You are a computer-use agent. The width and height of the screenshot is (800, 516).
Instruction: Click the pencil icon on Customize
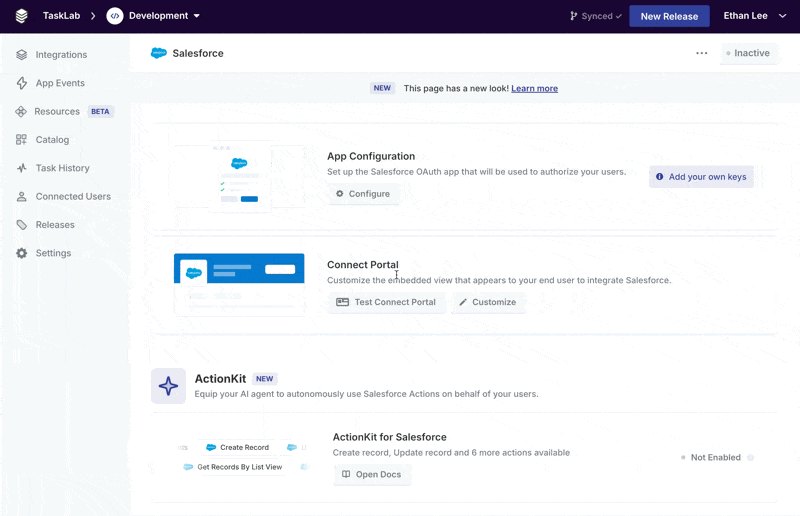click(x=463, y=302)
